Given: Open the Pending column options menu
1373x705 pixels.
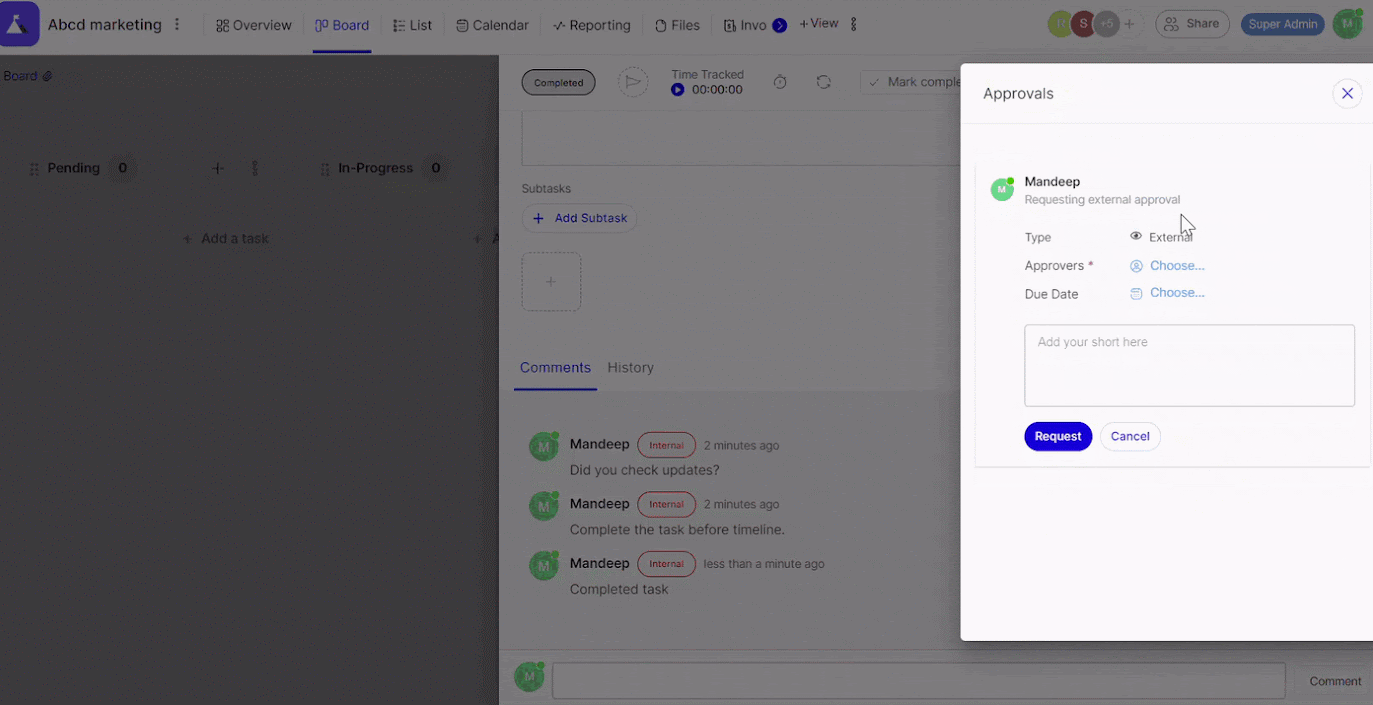Looking at the screenshot, I should pos(255,168).
